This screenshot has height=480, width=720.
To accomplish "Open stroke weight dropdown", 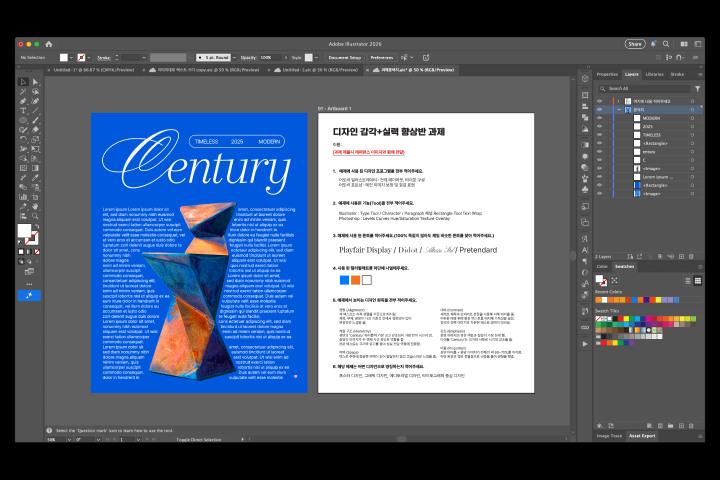I will (x=144, y=58).
